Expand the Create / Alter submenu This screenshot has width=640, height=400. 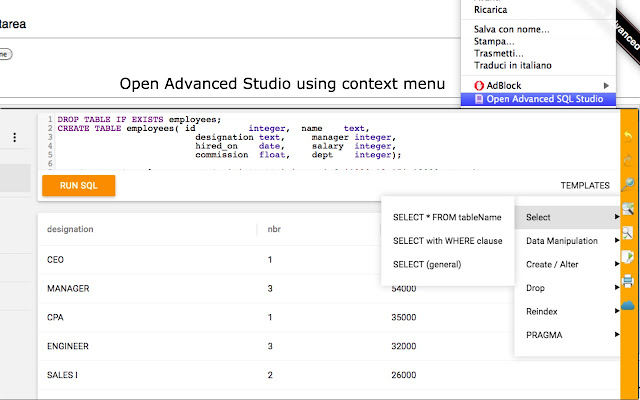567,264
